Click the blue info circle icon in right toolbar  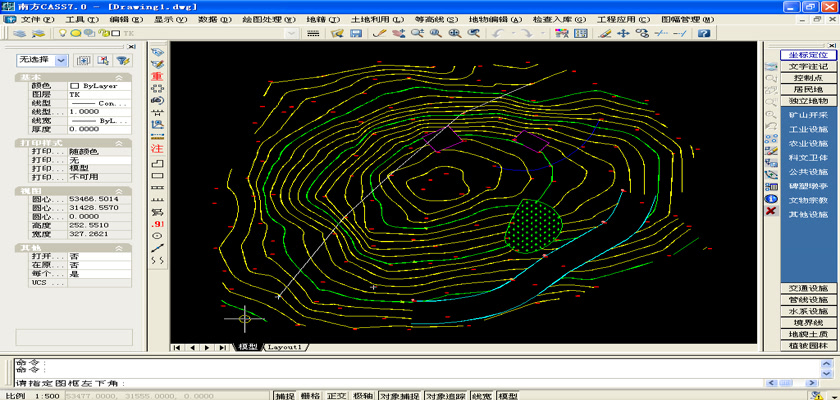(x=771, y=199)
